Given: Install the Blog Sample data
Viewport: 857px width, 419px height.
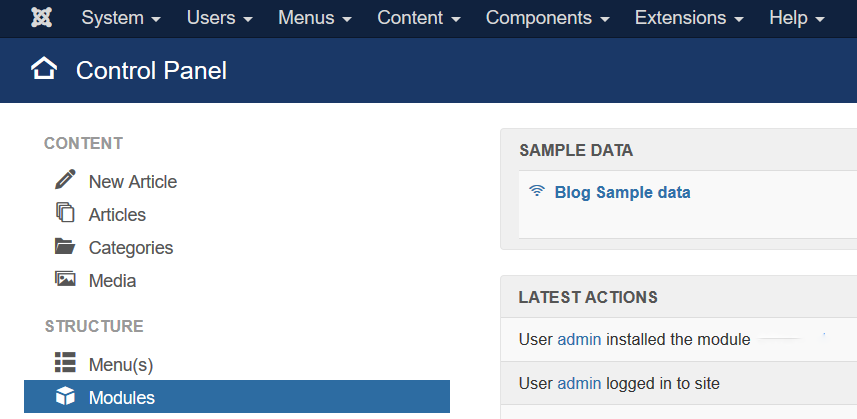Looking at the screenshot, I should click(622, 192).
